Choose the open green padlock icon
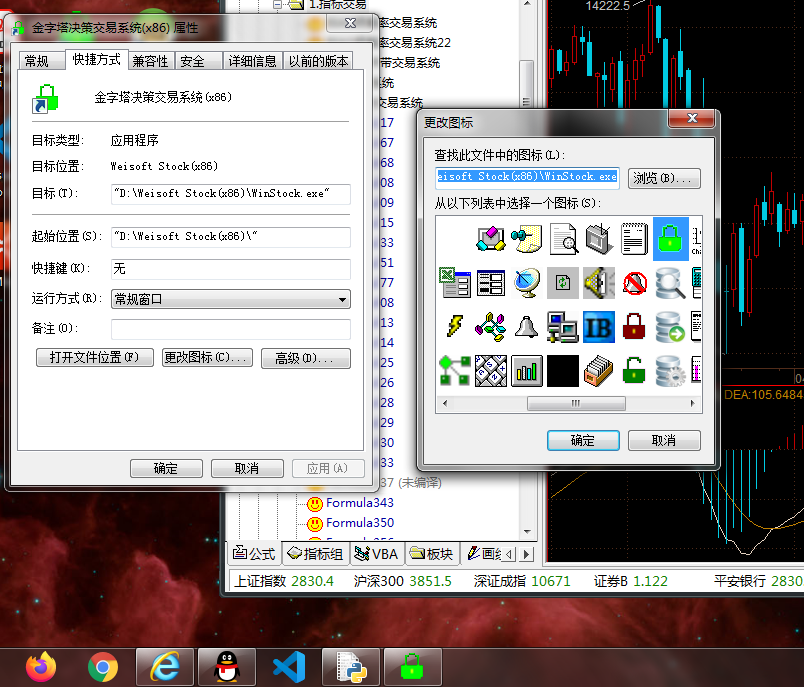Screen dimensions: 804x687 pos(634,371)
